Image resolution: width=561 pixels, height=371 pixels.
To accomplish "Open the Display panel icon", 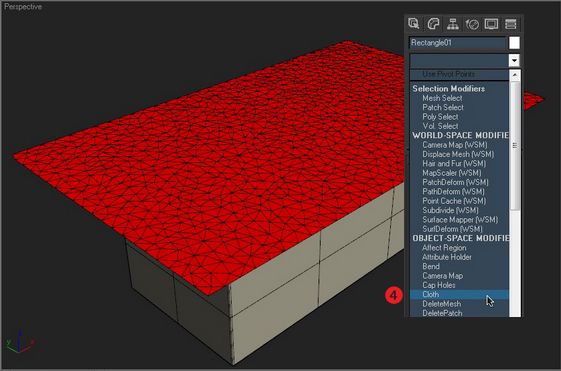I will click(491, 24).
